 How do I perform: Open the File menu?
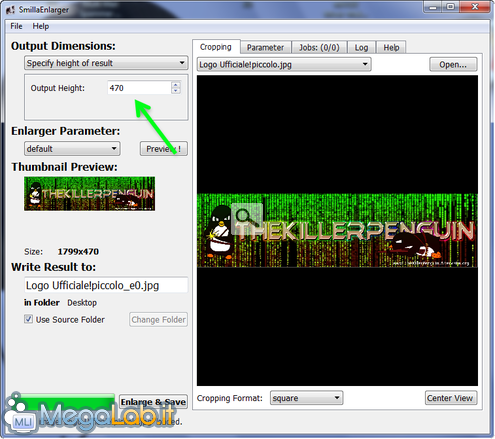tap(16, 26)
